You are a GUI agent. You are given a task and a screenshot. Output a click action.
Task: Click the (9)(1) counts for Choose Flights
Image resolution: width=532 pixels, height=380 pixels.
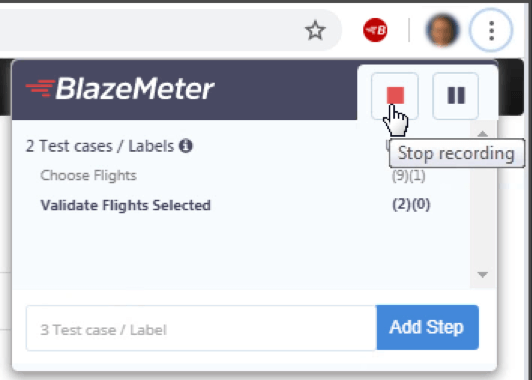point(409,176)
